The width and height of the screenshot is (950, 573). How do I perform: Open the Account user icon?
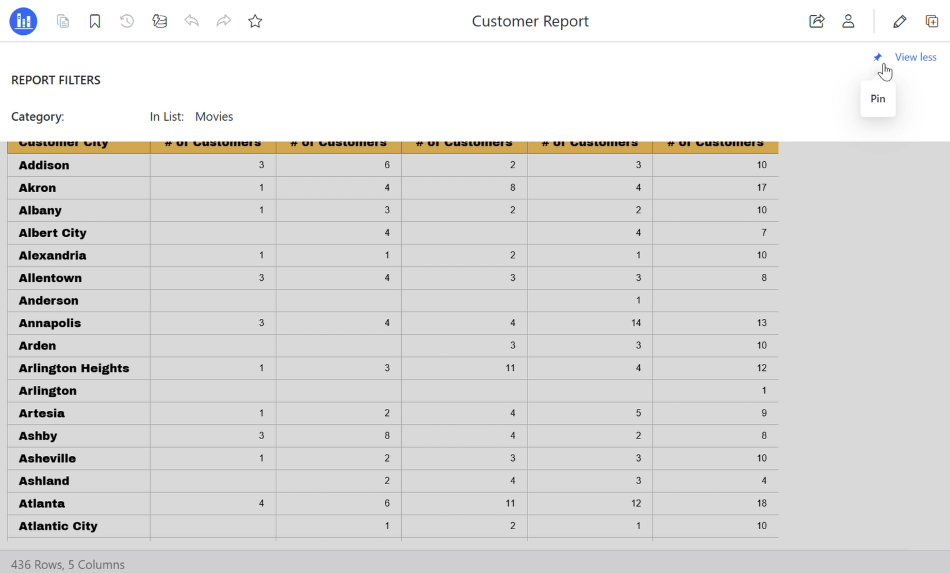point(848,21)
